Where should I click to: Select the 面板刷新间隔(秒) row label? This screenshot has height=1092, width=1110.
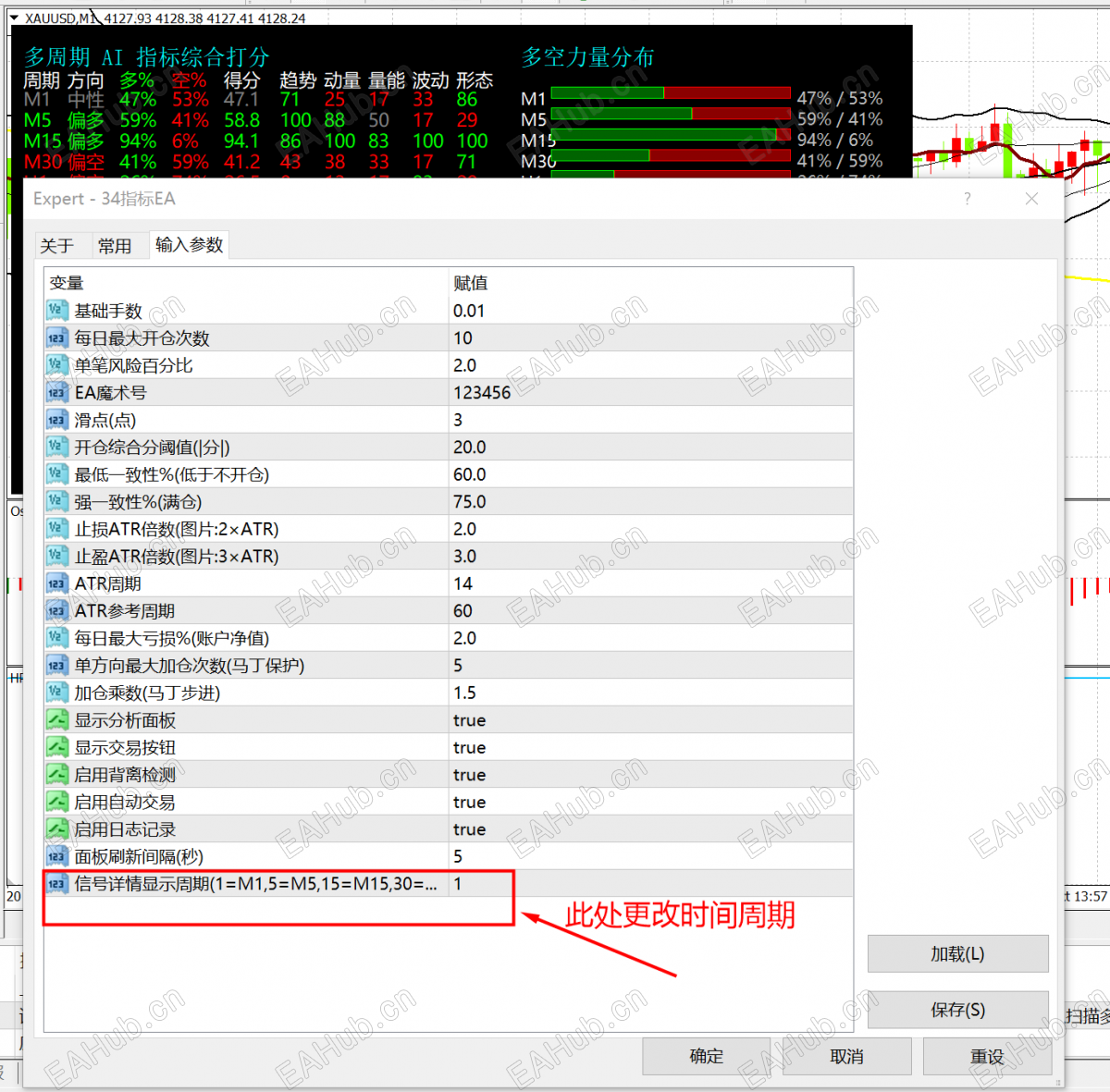[139, 856]
